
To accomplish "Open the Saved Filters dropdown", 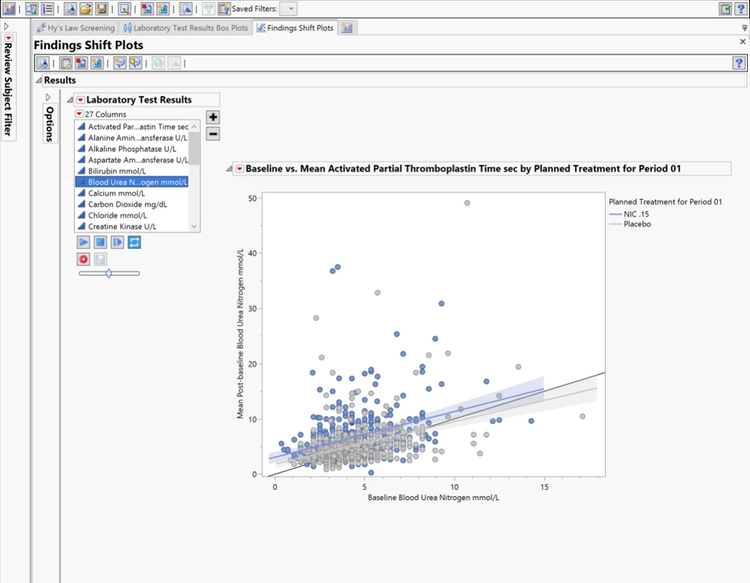I will (x=290, y=8).
